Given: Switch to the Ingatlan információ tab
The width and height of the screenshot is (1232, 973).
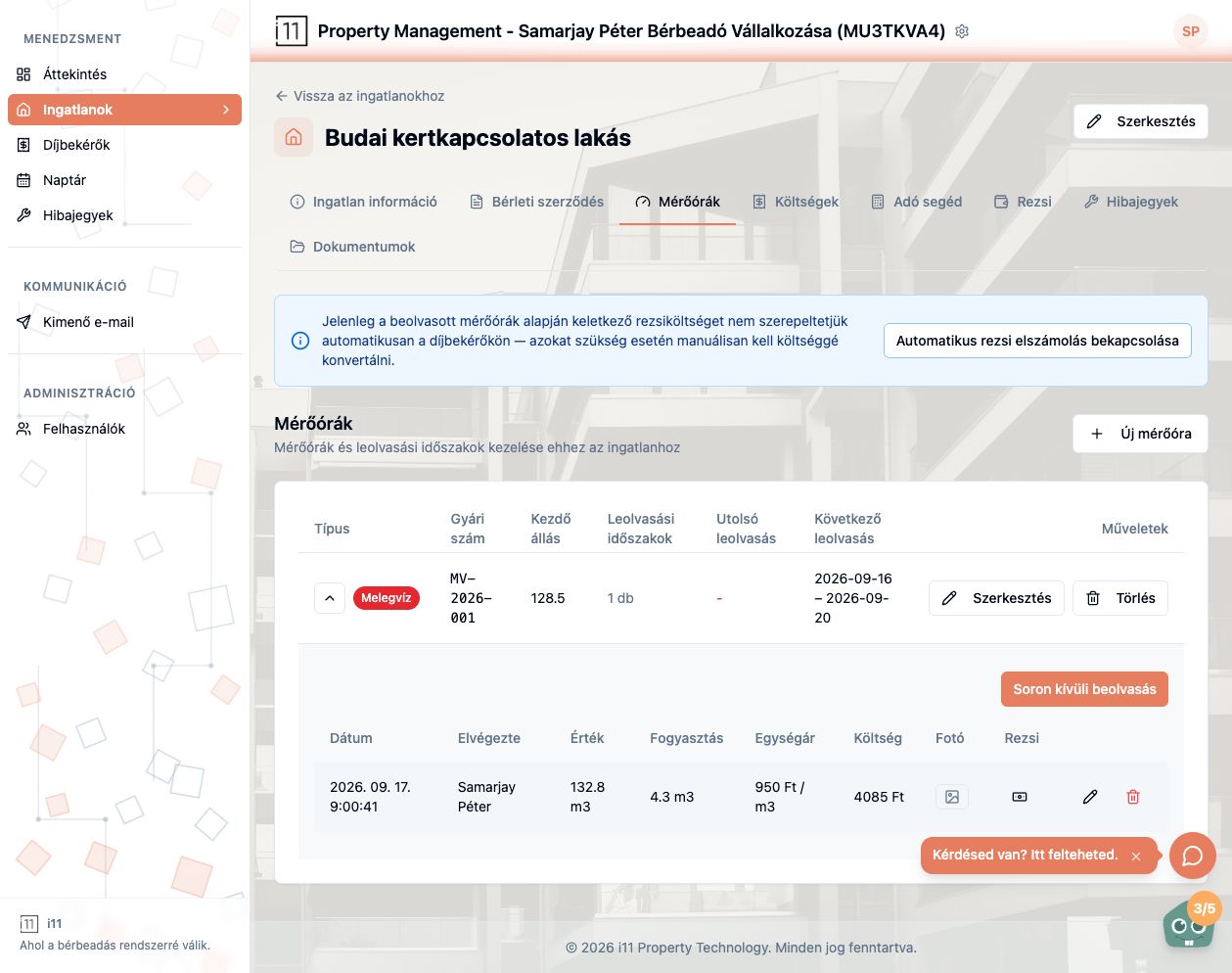Looking at the screenshot, I should [x=364, y=202].
